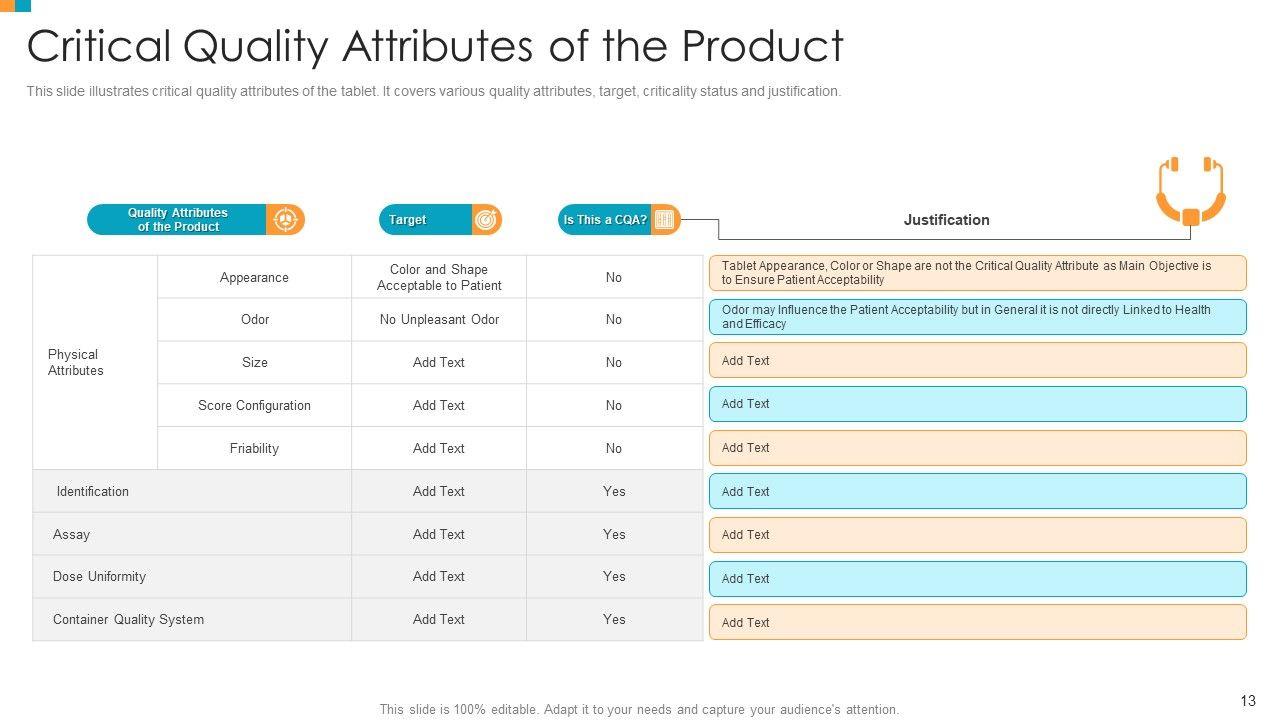Select the Quality Attributes of the Product label
This screenshot has width=1280, height=720.
click(x=178, y=220)
